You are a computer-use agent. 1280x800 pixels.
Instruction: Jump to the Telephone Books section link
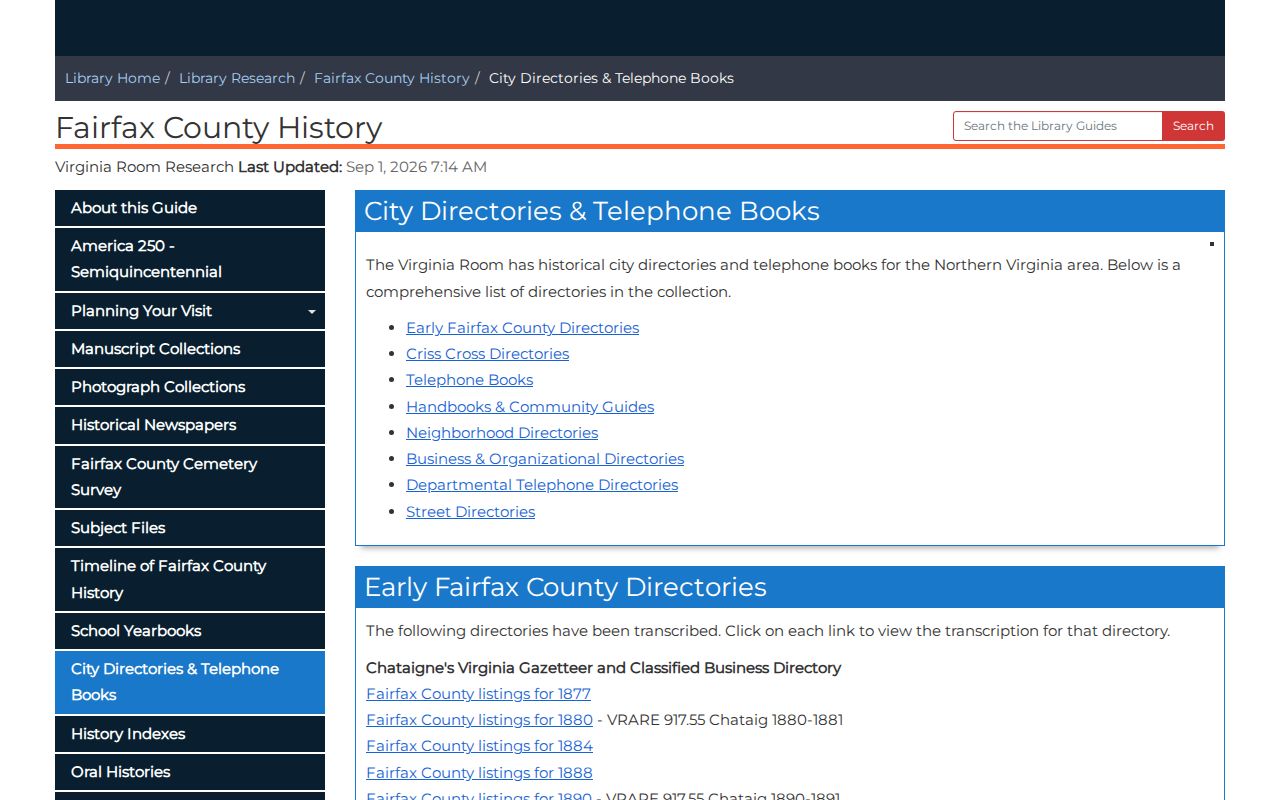click(469, 380)
